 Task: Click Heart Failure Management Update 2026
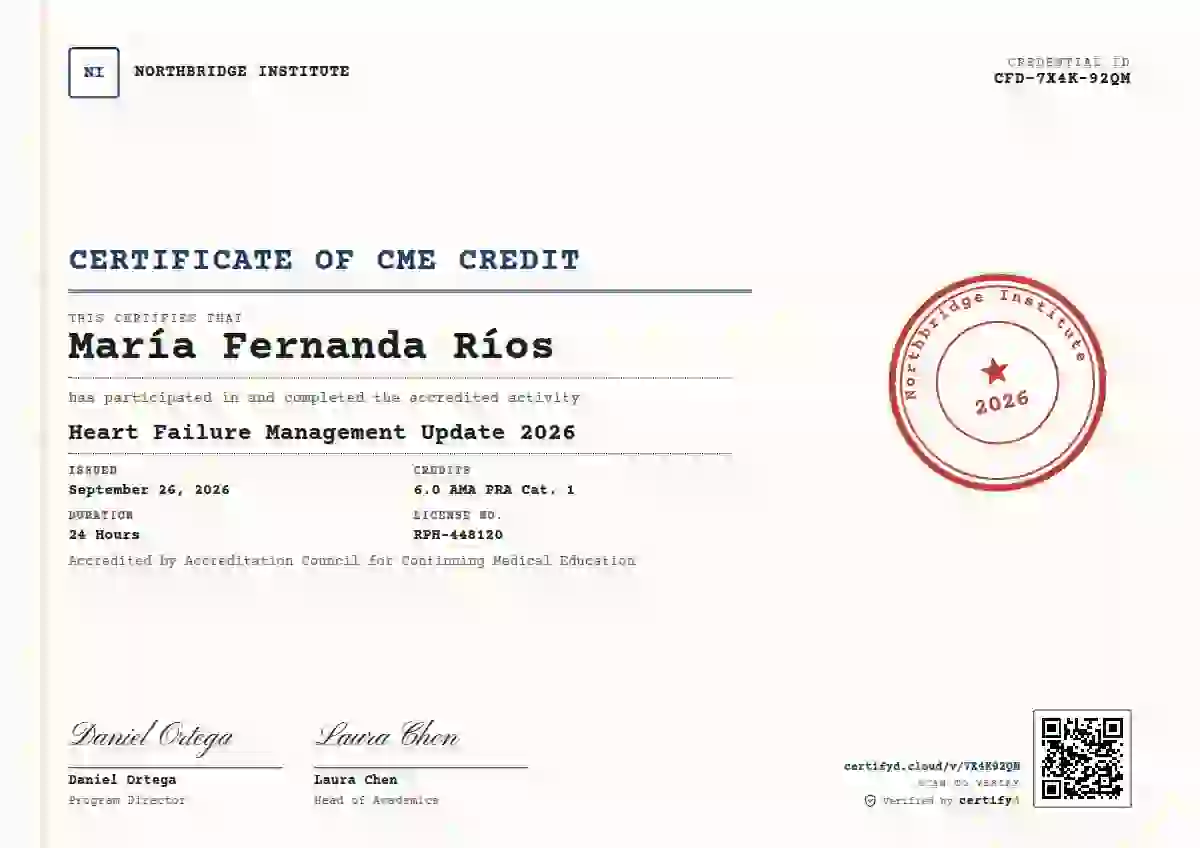[x=322, y=432]
